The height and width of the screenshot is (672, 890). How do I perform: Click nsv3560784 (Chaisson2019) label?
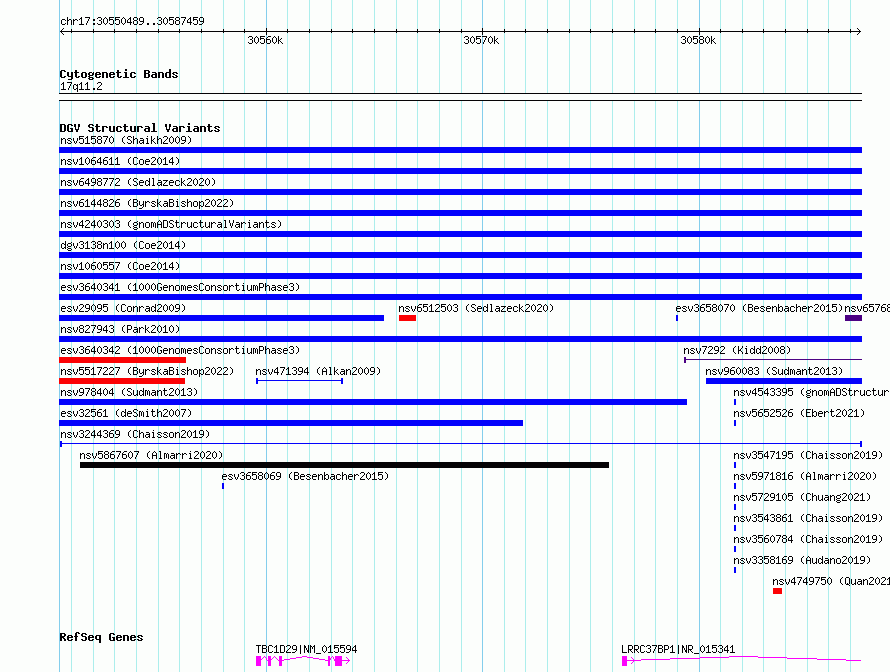pyautogui.click(x=808, y=539)
